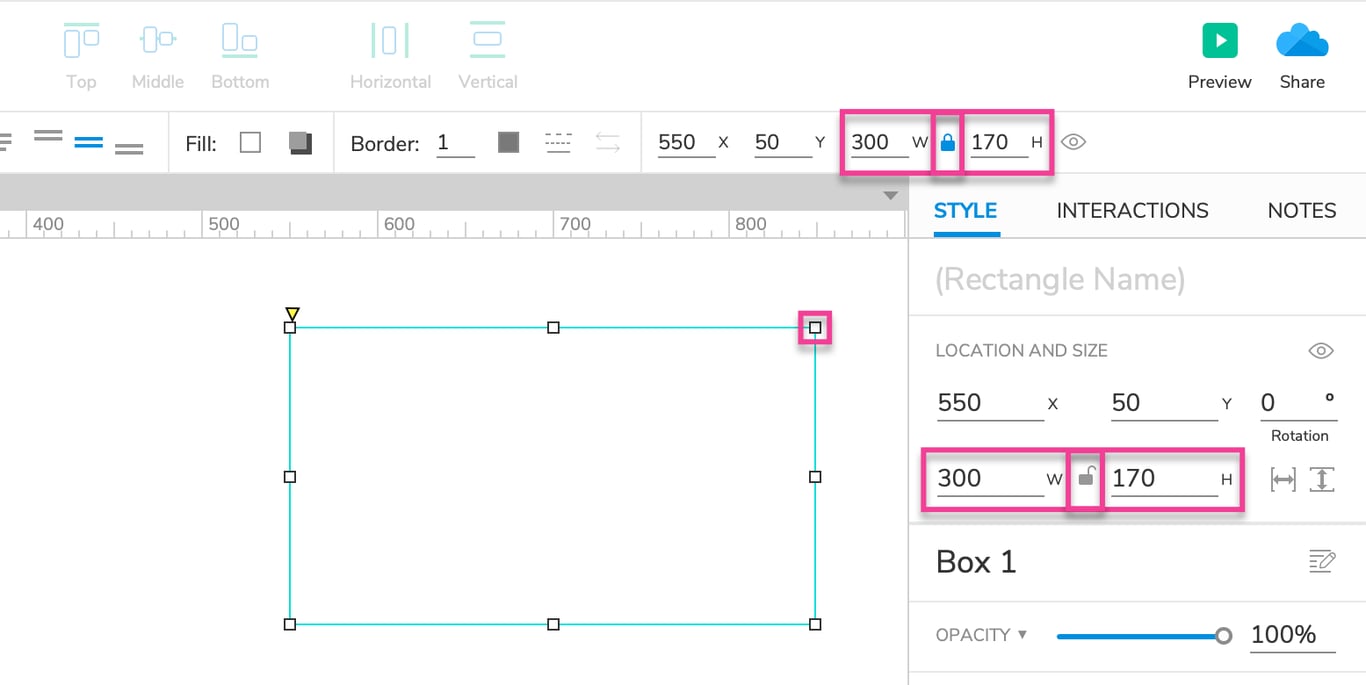The height and width of the screenshot is (685, 1366).
Task: Click the border color swatch
Action: pyautogui.click(x=508, y=142)
